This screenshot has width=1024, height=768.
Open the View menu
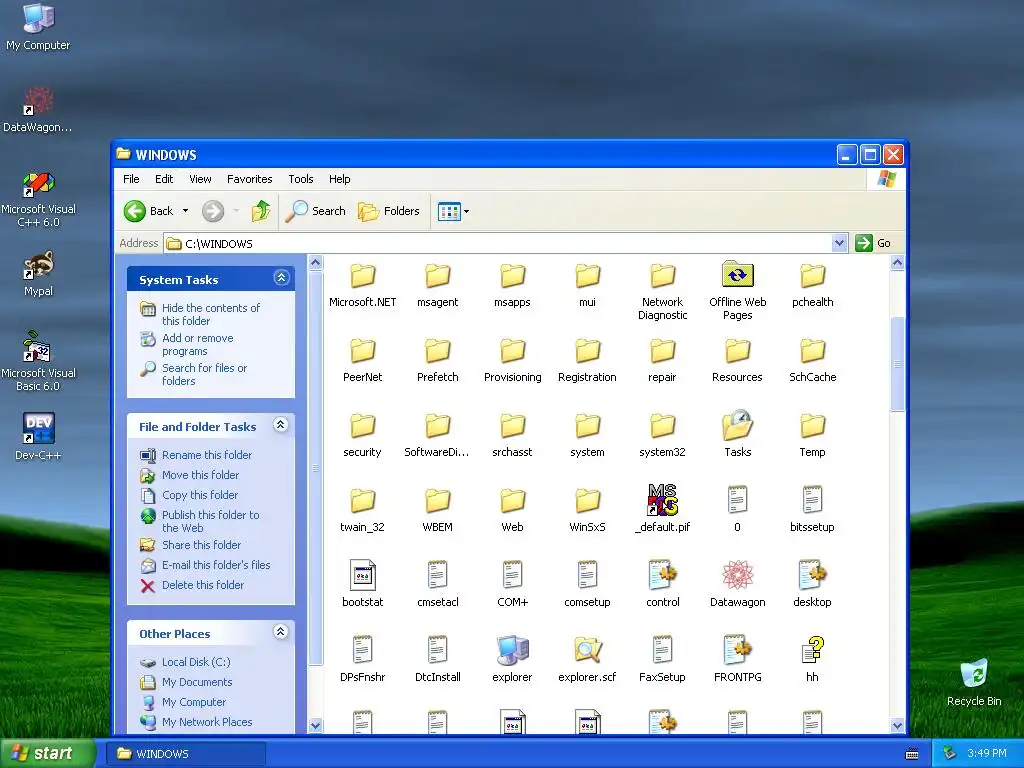[x=200, y=179]
